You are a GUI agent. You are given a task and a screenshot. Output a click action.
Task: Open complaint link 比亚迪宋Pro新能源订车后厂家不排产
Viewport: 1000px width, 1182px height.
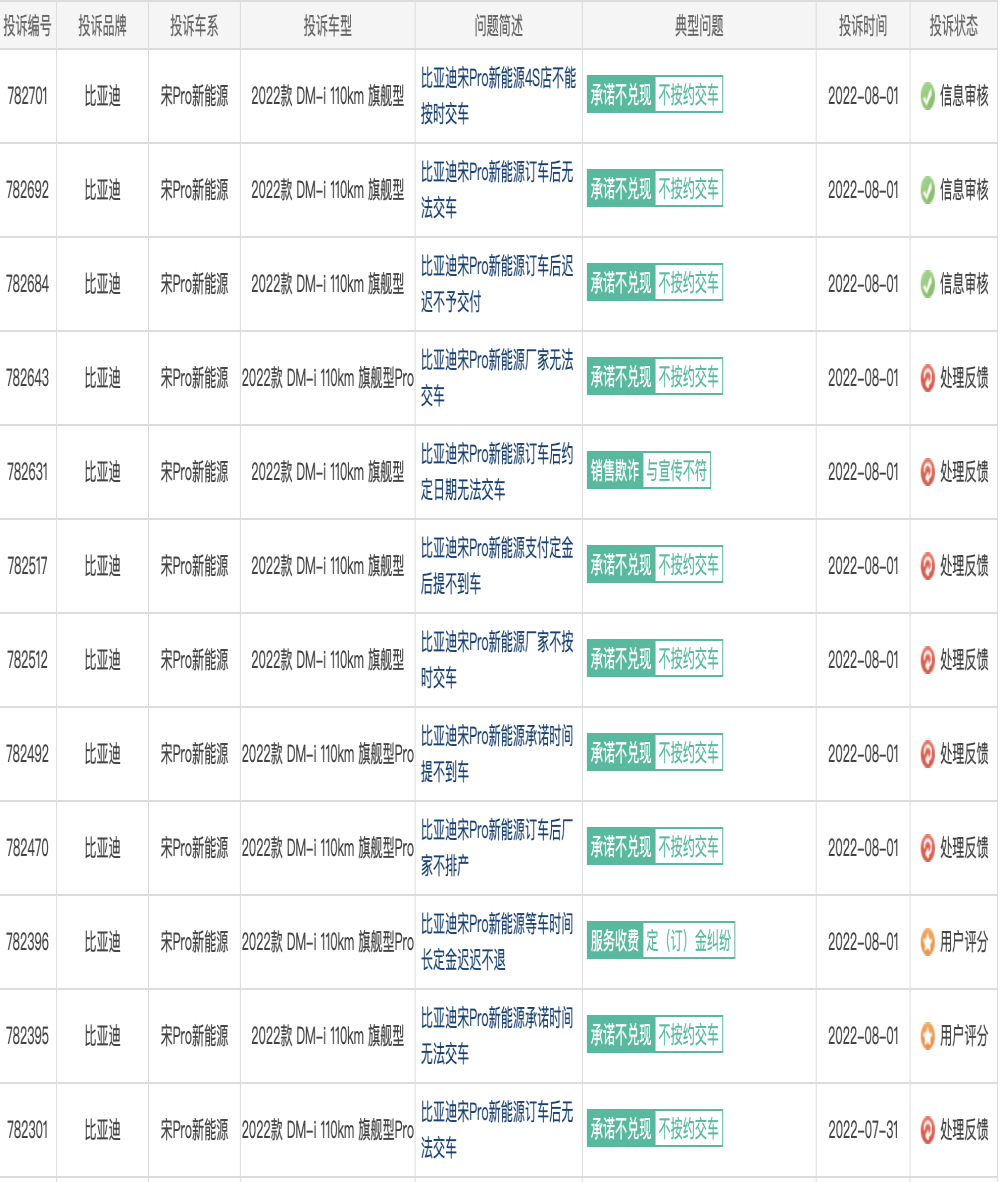[x=497, y=848]
